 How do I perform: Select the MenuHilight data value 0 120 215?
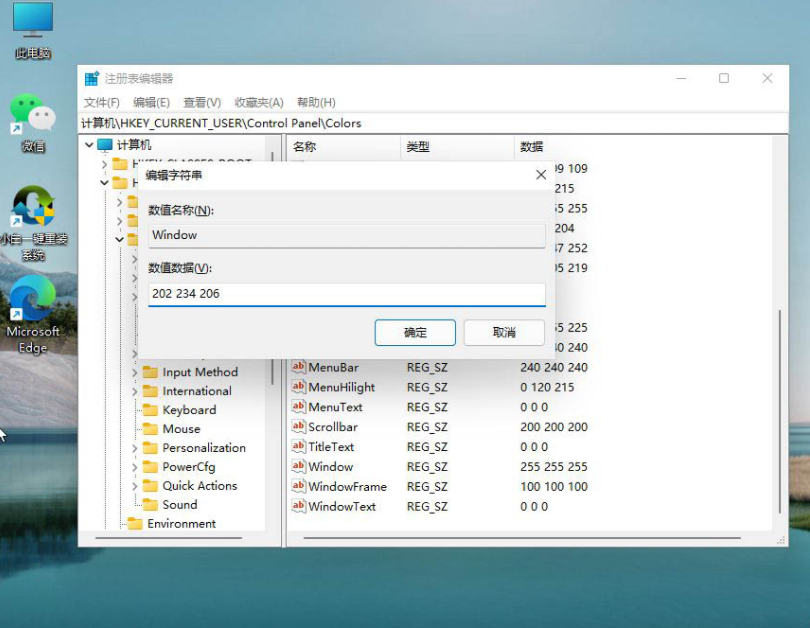point(547,387)
